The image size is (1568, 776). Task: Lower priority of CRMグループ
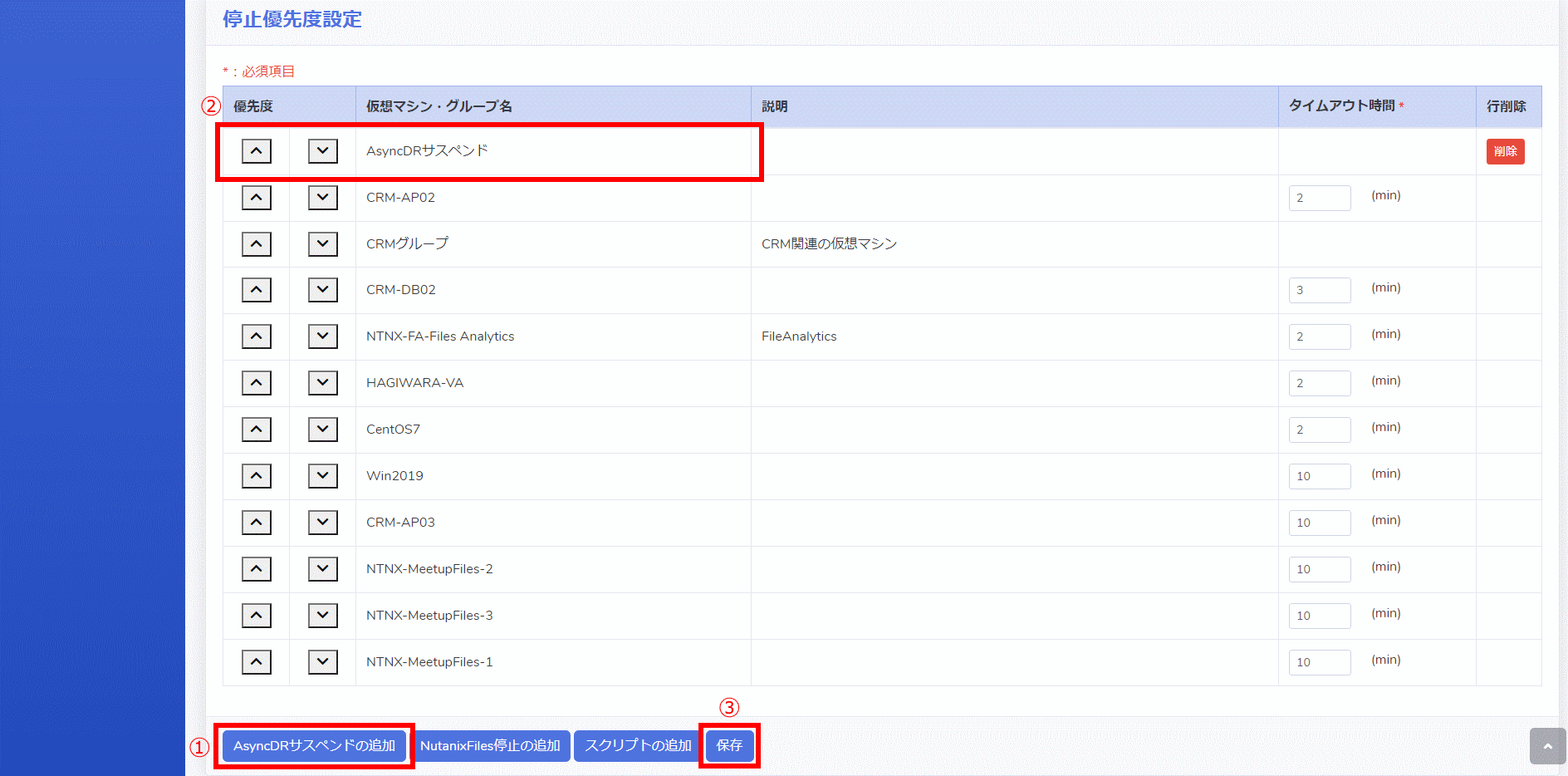coord(322,244)
